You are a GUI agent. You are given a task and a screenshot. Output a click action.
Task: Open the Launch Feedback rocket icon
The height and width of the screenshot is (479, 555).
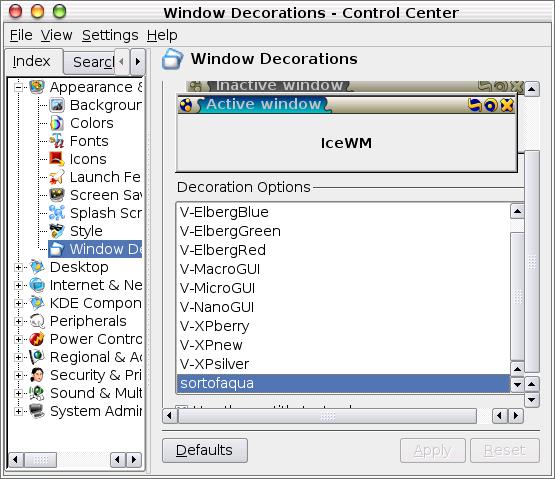pyautogui.click(x=57, y=177)
